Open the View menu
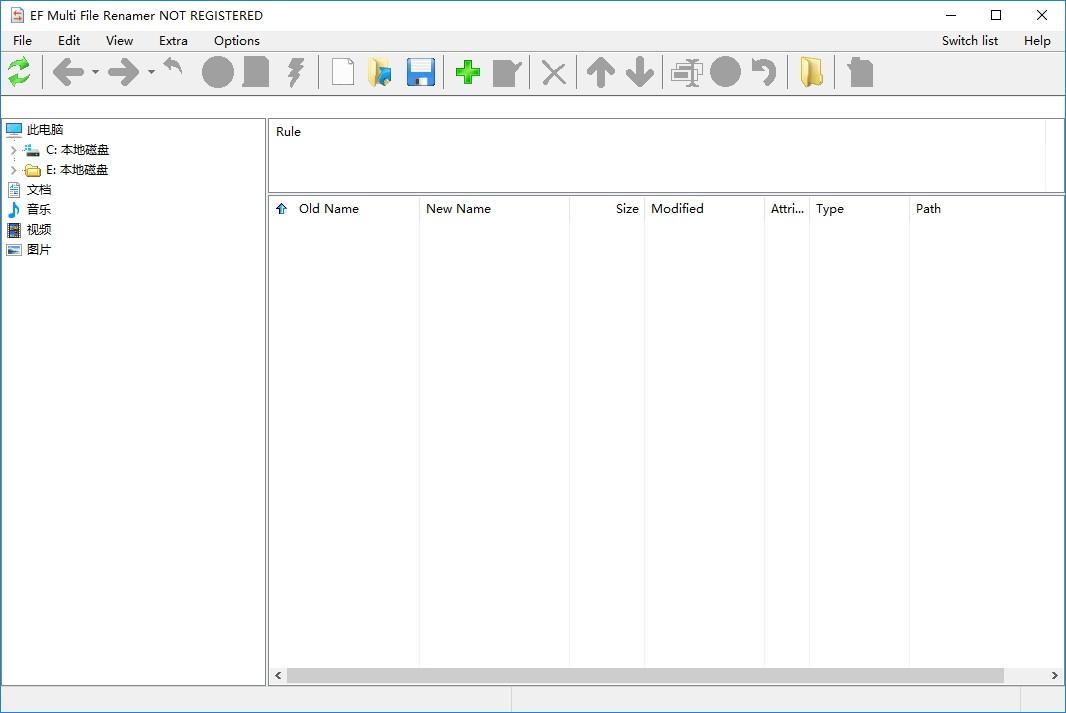The height and width of the screenshot is (713, 1066). tap(119, 41)
